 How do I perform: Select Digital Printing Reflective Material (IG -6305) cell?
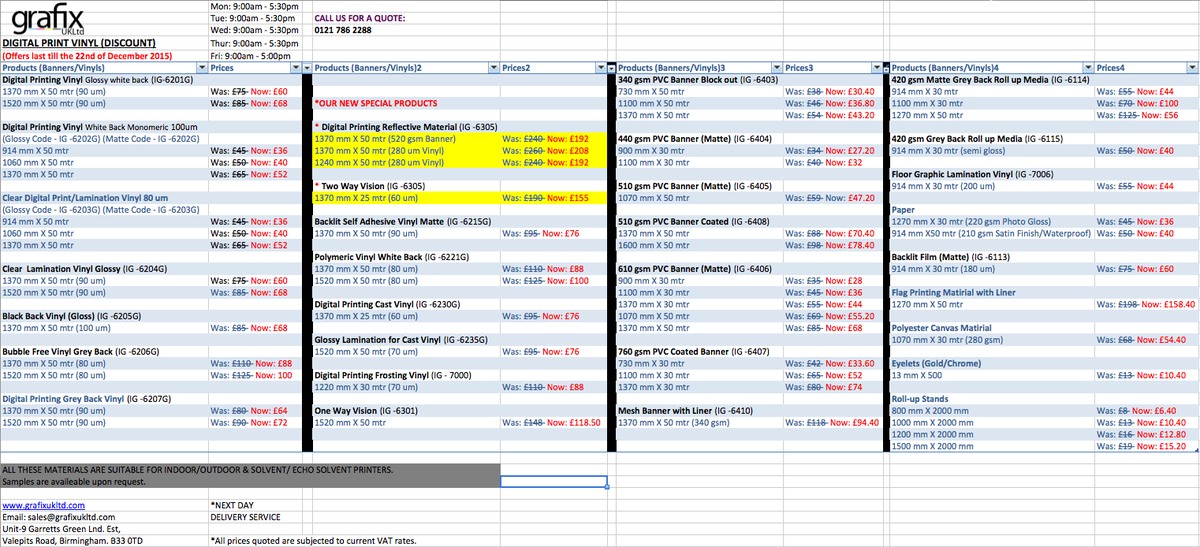coord(405,128)
